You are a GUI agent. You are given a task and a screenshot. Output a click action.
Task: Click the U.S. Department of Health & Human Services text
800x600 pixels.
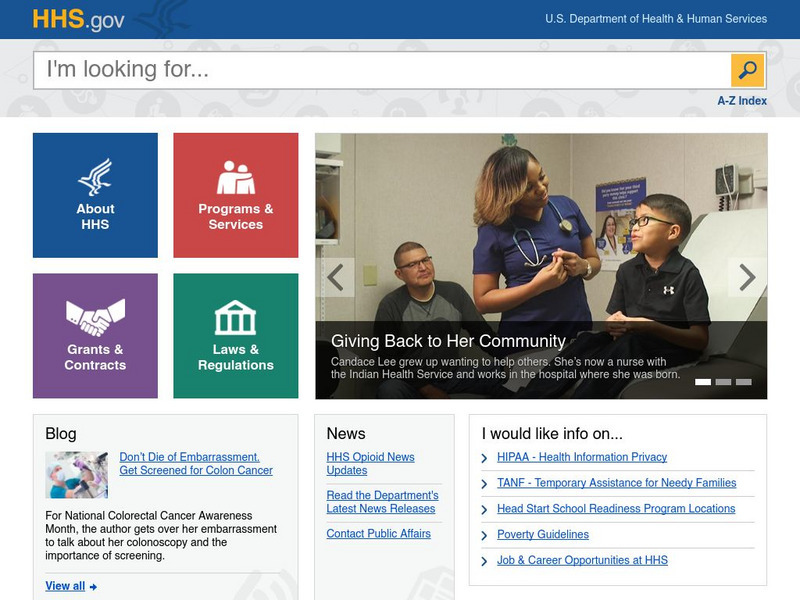coord(656,19)
